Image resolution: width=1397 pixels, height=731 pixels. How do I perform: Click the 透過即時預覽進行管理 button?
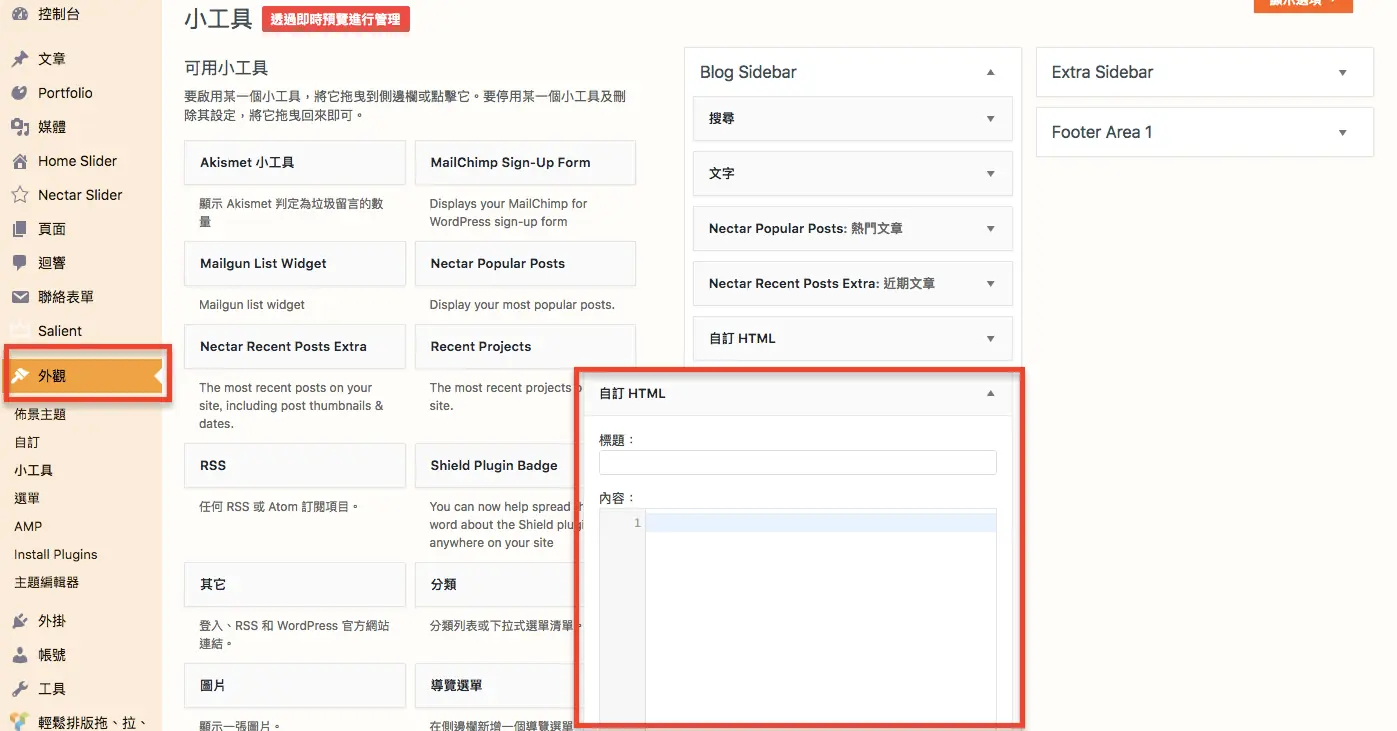(336, 19)
